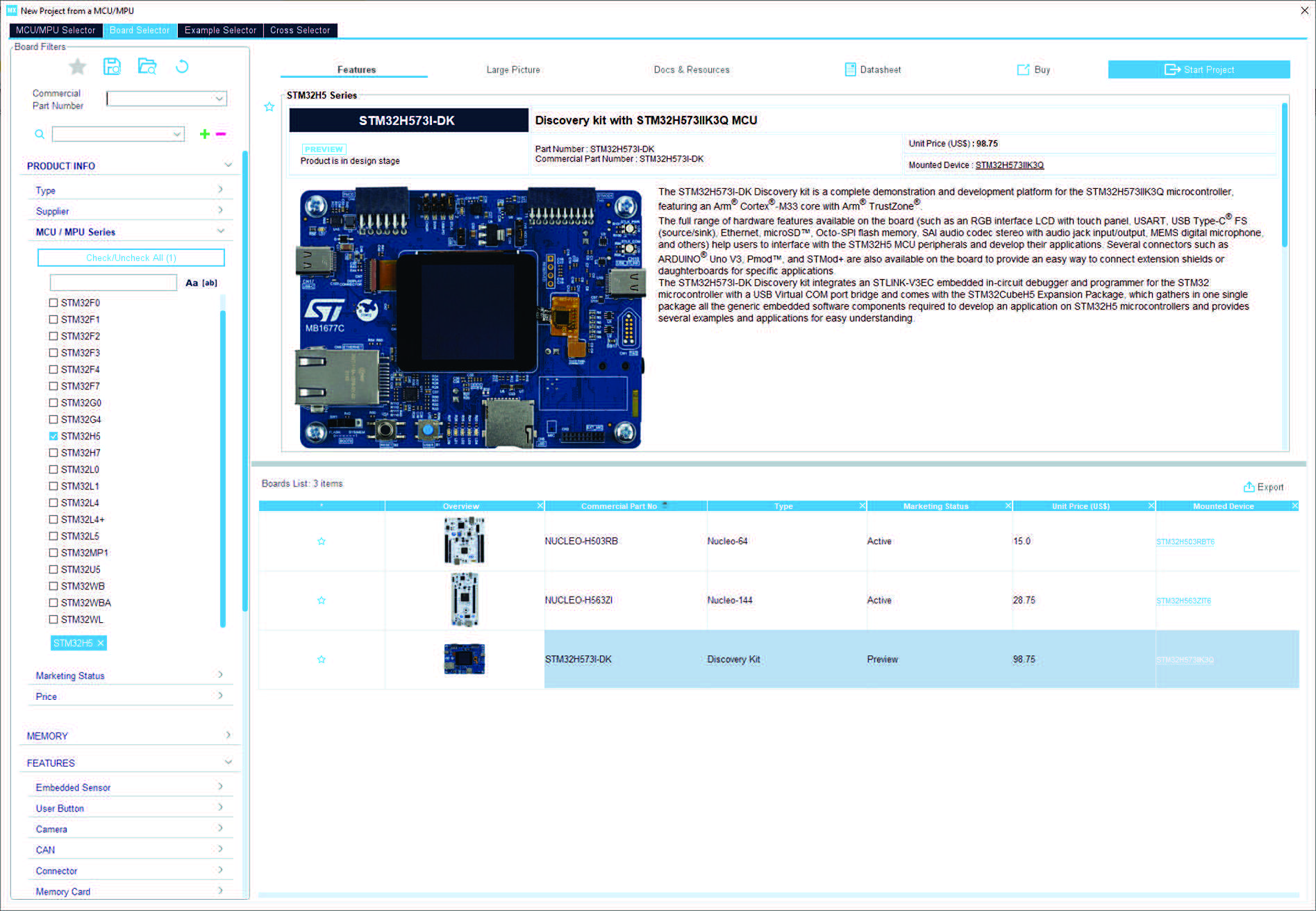This screenshot has height=911, width=1316.
Task: Click the Export icon in boards list
Action: pos(1249,487)
